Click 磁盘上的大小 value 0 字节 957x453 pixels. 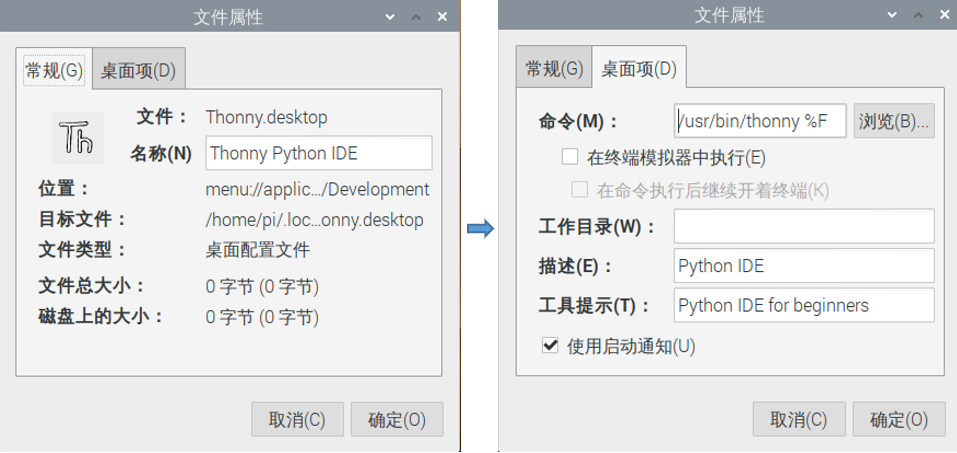pyautogui.click(x=262, y=317)
